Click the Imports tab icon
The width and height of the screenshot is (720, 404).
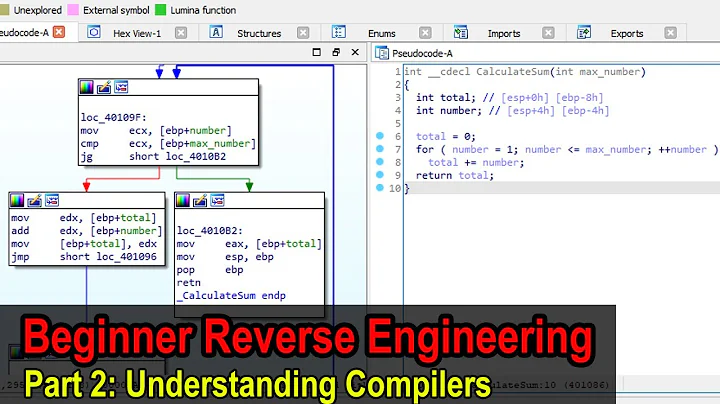point(461,32)
